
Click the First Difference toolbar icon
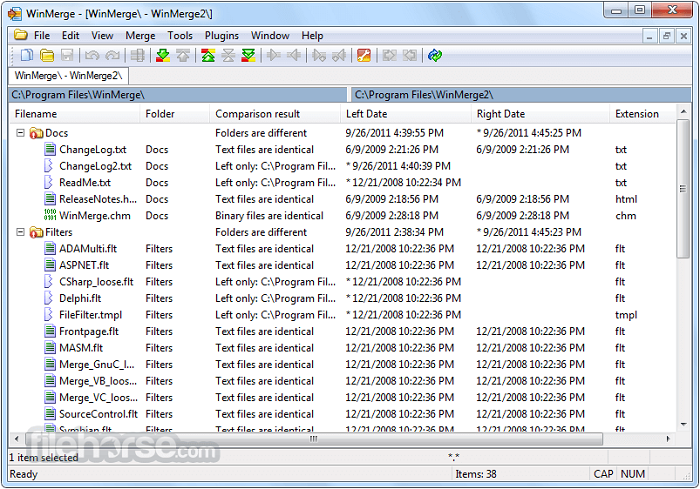[208, 55]
